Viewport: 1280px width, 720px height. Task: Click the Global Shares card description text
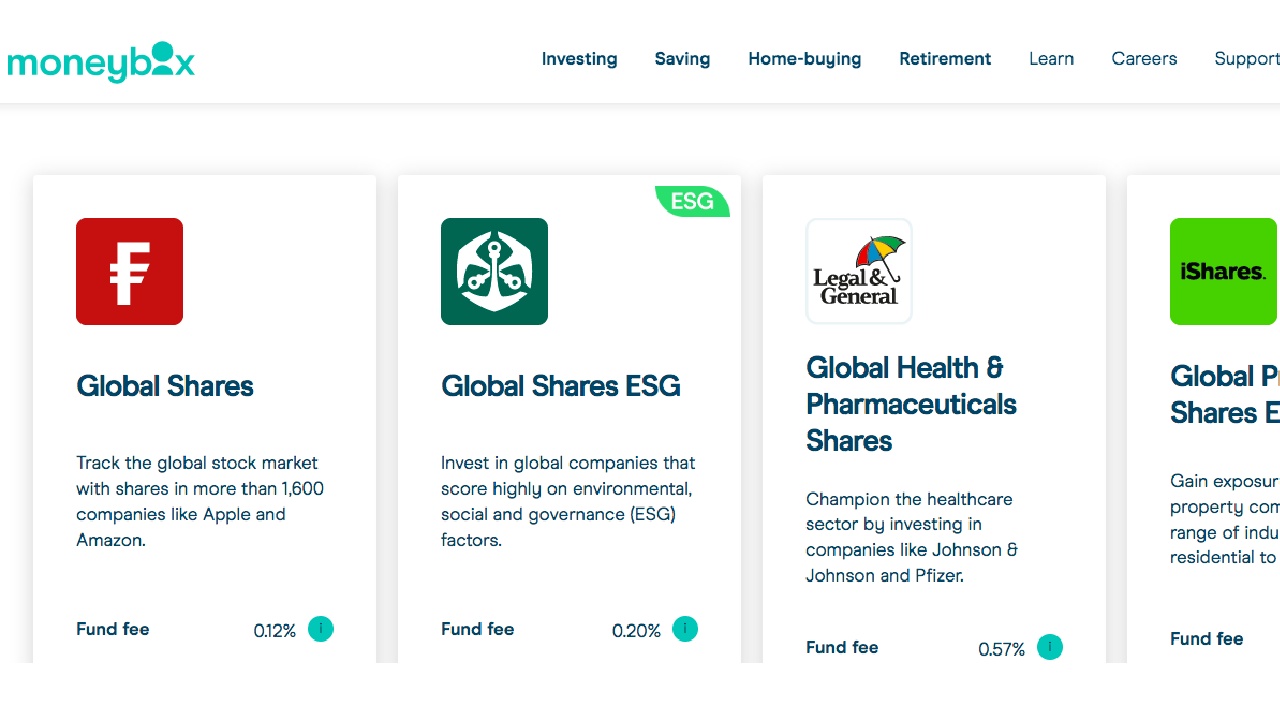coord(200,501)
